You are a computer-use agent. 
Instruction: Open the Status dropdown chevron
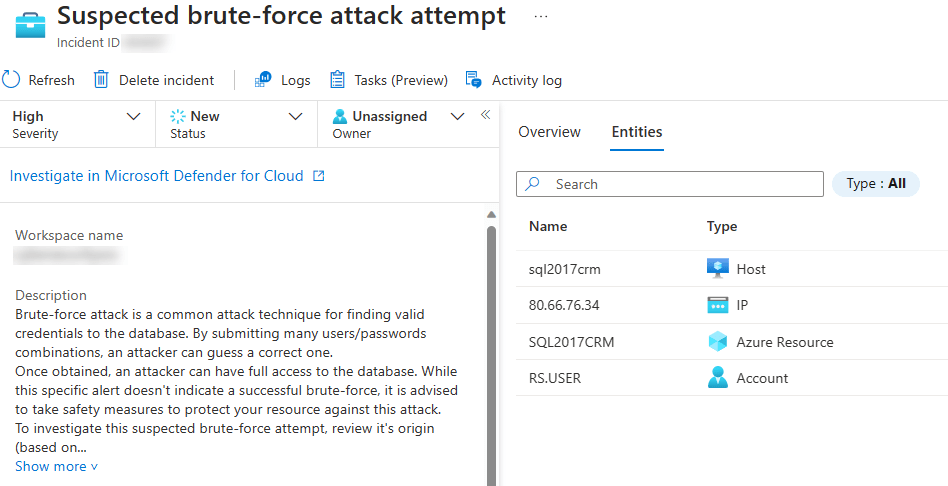tap(295, 116)
